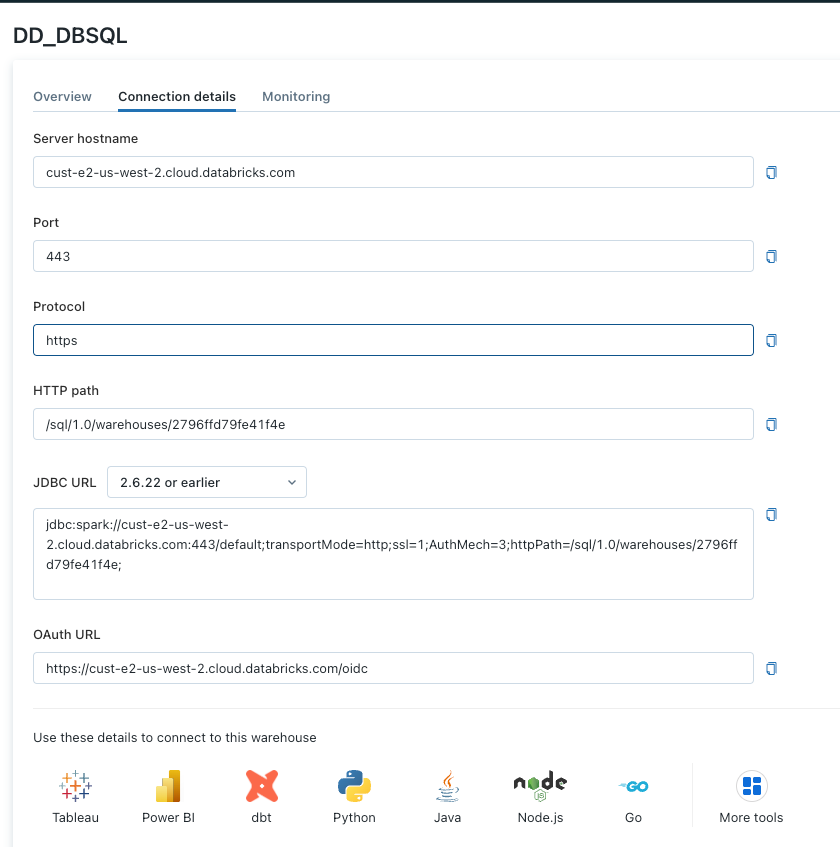Copy the JDBC URL string
Screen dimensions: 840x847
click(x=771, y=515)
